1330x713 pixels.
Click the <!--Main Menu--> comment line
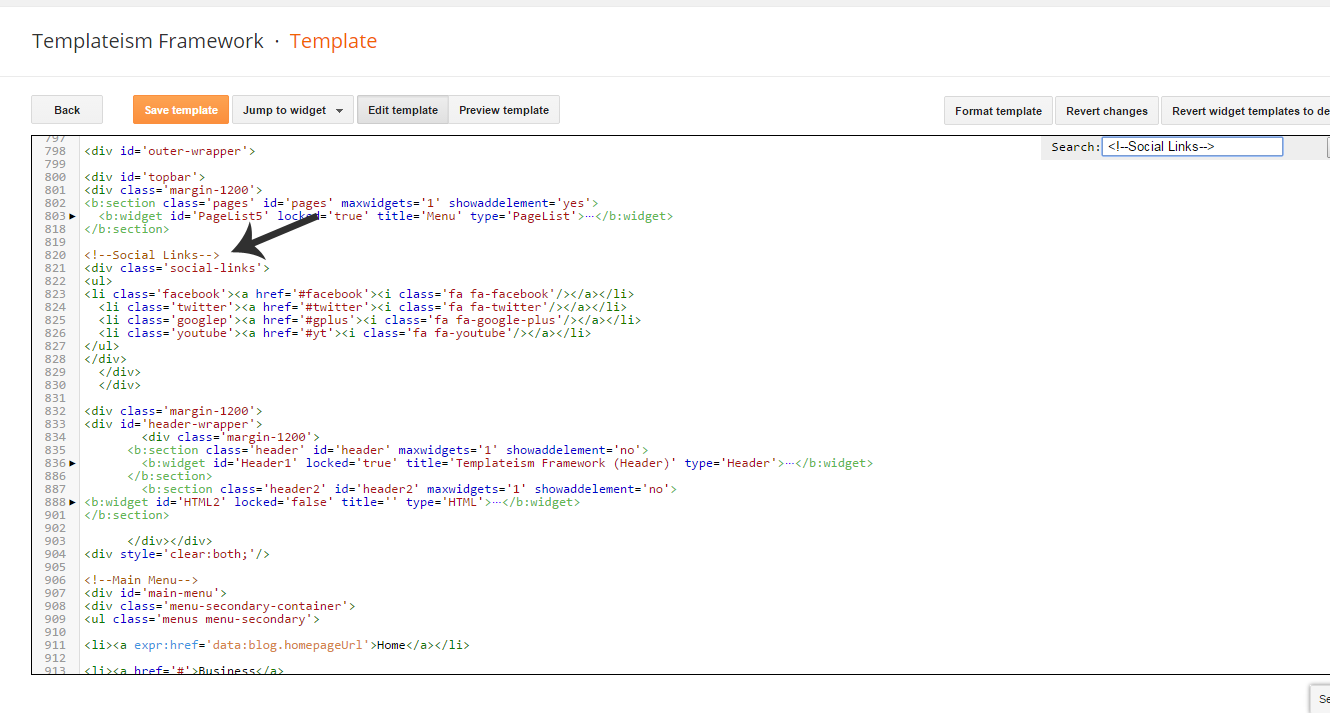click(142, 580)
